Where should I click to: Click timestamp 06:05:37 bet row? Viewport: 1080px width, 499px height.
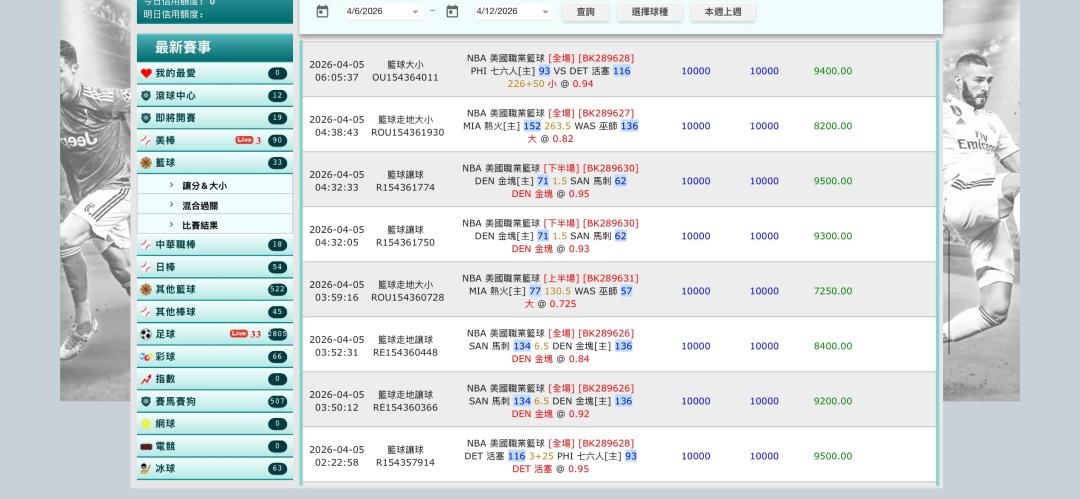pos(337,77)
